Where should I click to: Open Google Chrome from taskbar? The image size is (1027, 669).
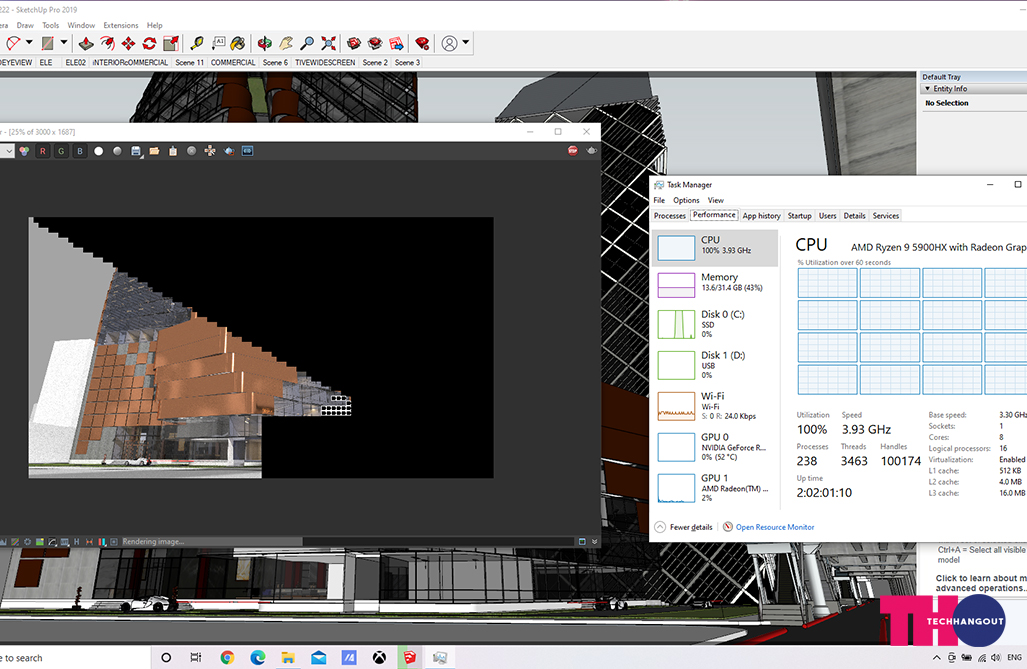pos(227,658)
